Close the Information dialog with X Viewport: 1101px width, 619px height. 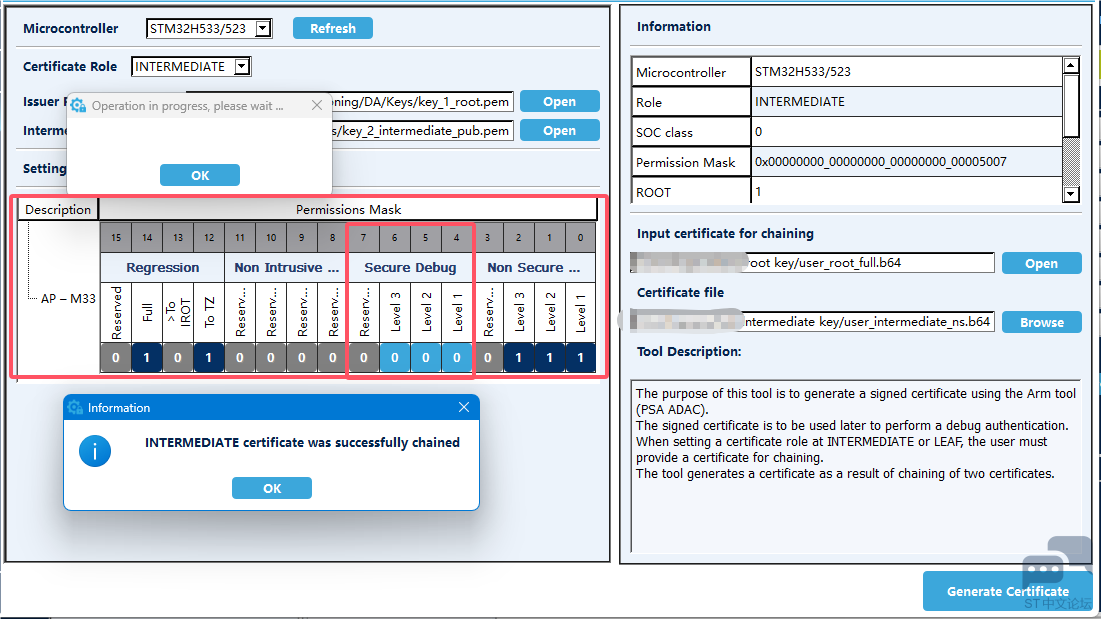coord(463,407)
